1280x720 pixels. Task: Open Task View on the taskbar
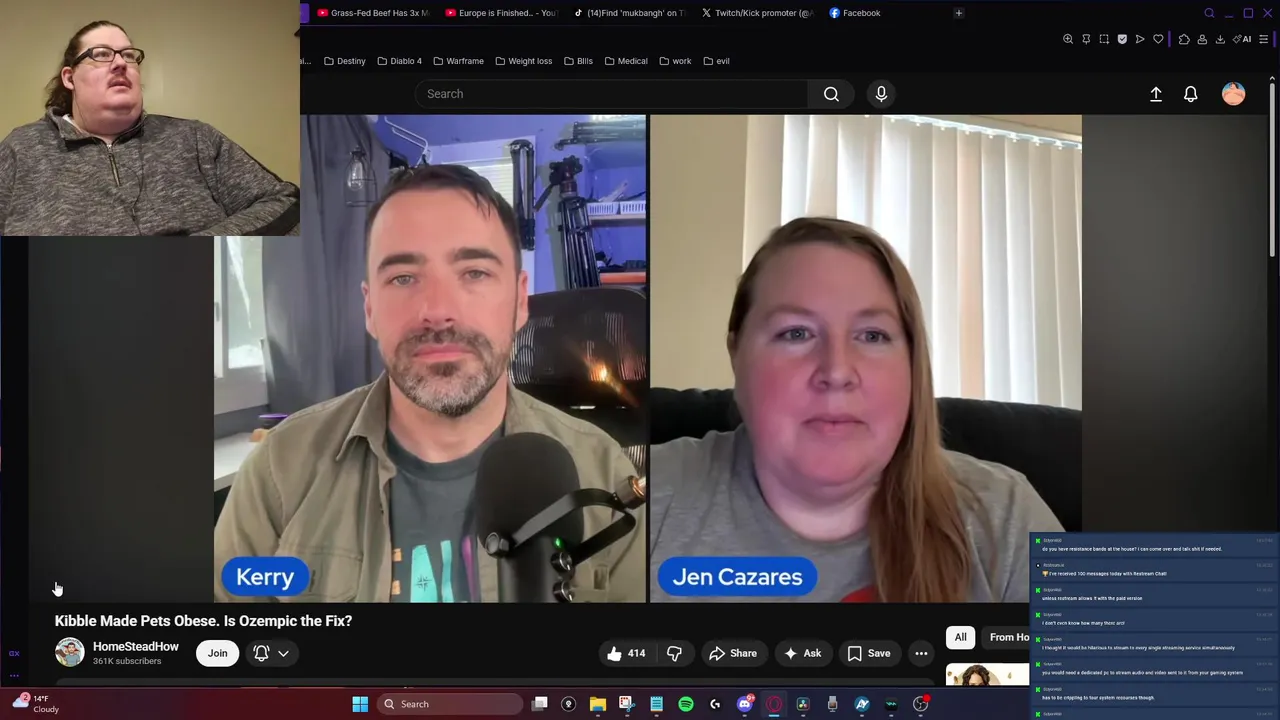pyautogui.click(x=540, y=704)
